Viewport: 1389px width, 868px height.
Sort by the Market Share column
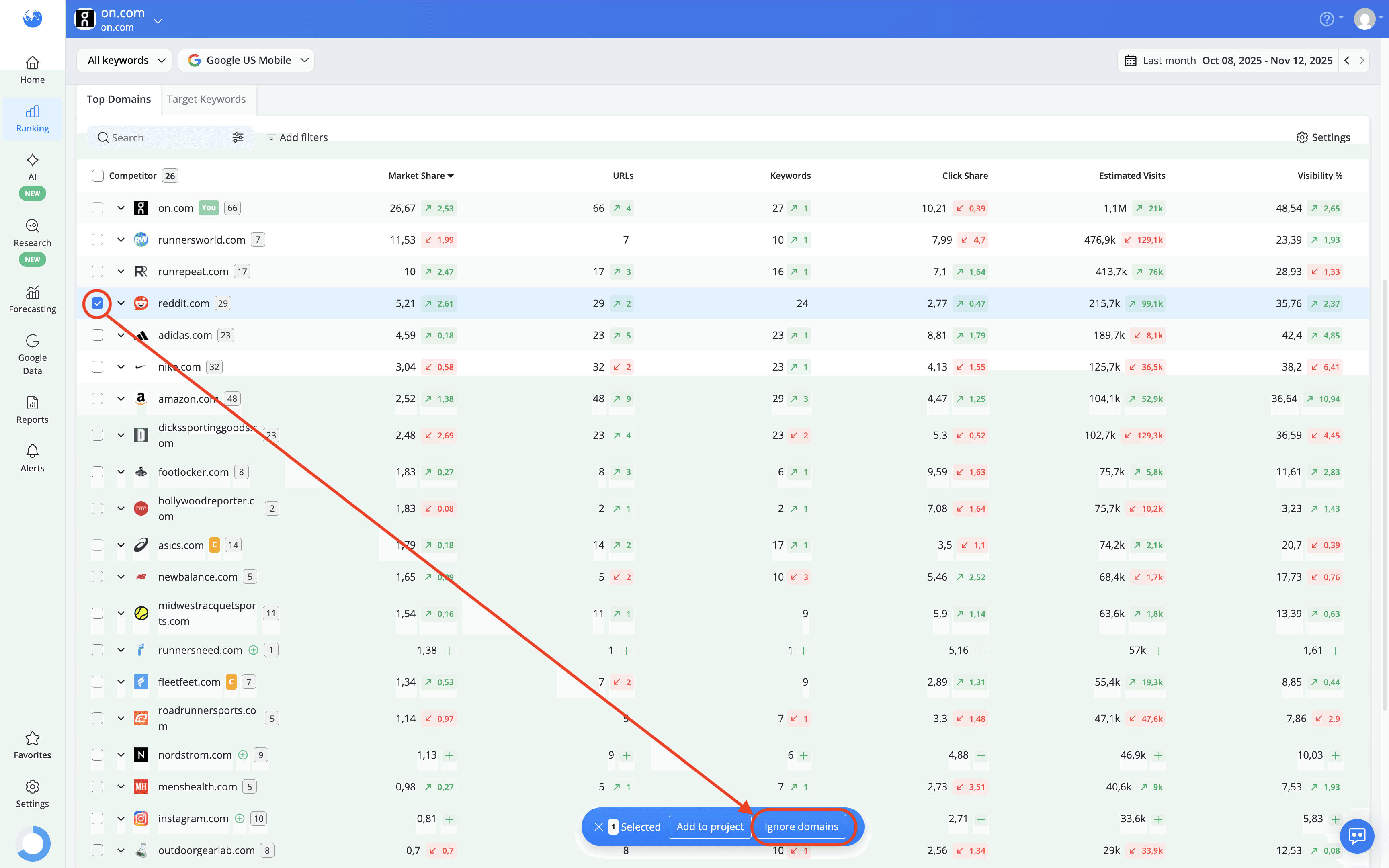tap(421, 176)
